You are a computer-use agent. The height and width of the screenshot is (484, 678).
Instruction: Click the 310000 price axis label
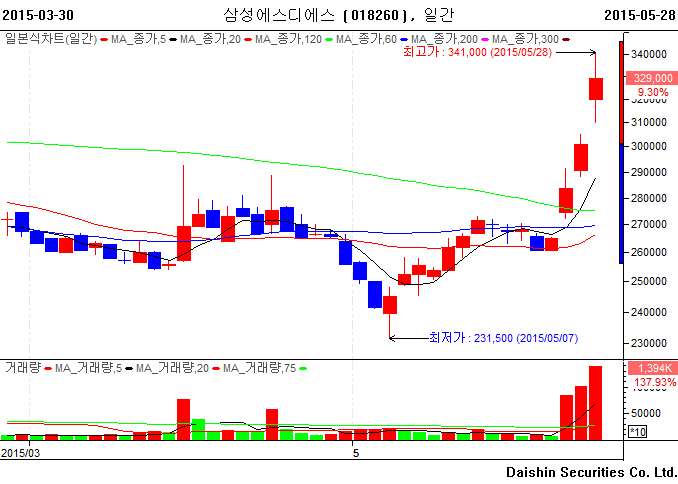(649, 122)
